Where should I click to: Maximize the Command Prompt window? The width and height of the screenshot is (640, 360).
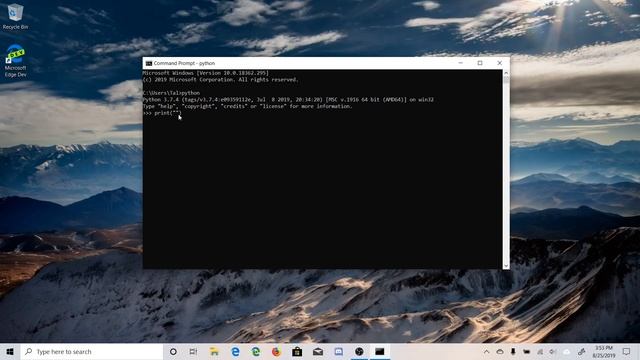(480, 63)
